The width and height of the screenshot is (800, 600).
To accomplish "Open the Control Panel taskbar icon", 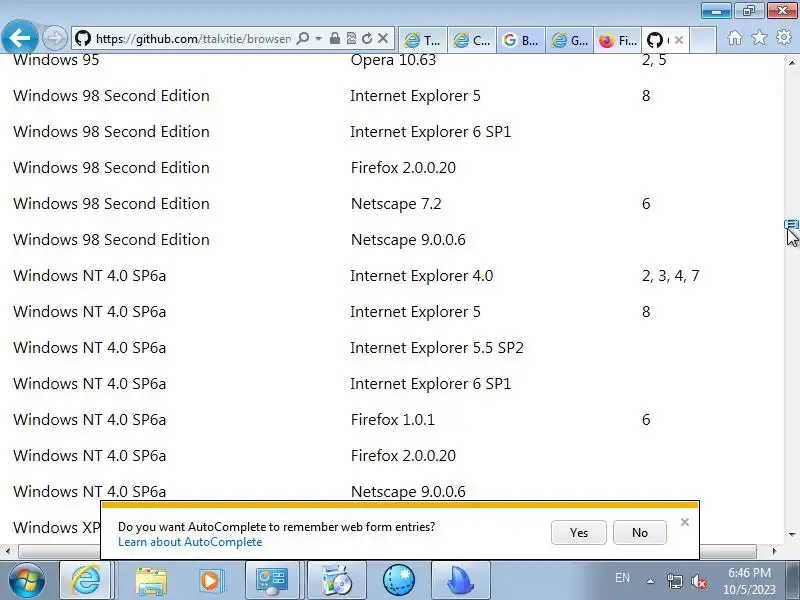I will pos(272,581).
